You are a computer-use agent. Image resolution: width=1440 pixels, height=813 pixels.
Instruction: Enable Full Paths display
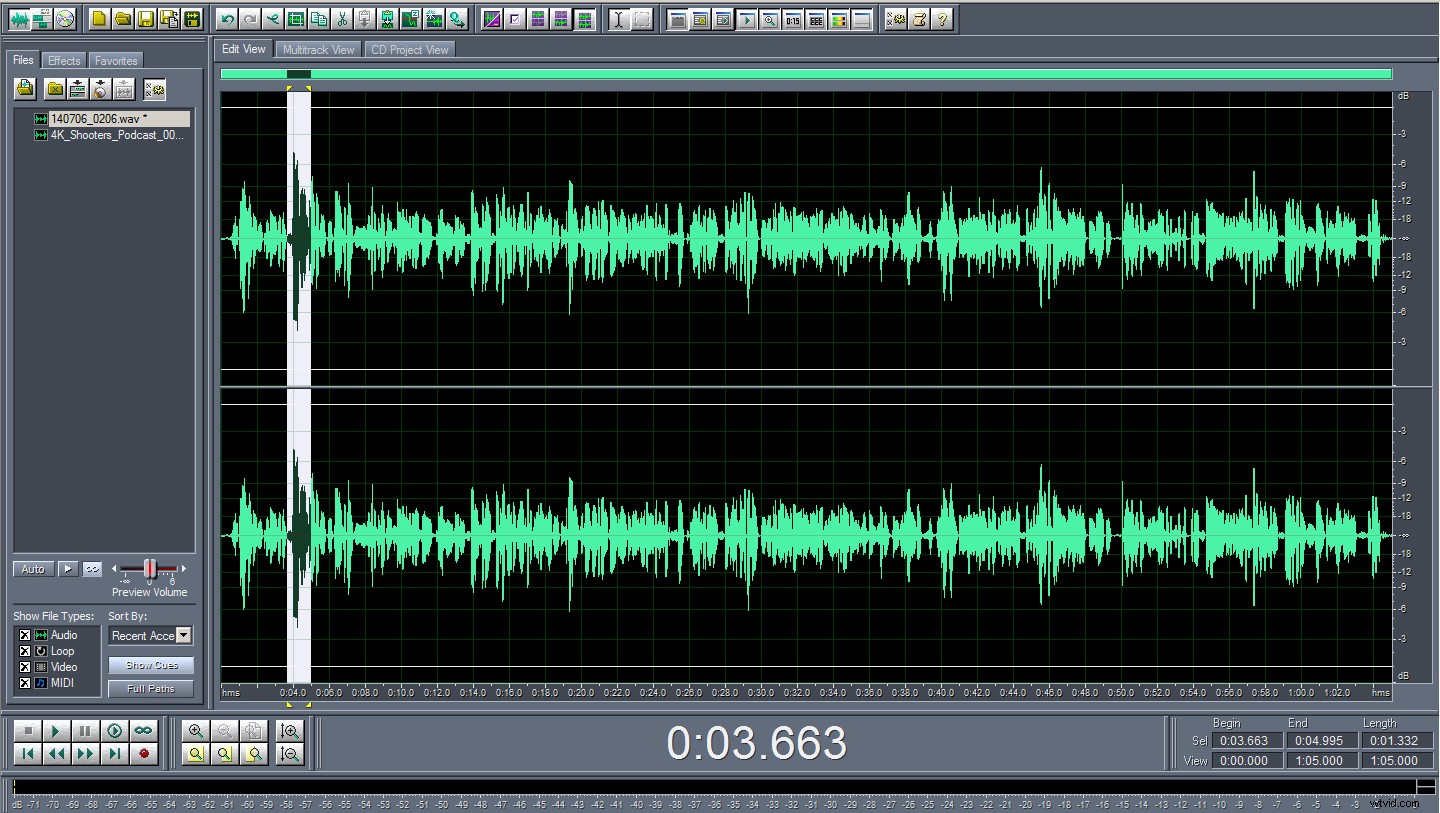click(150, 688)
